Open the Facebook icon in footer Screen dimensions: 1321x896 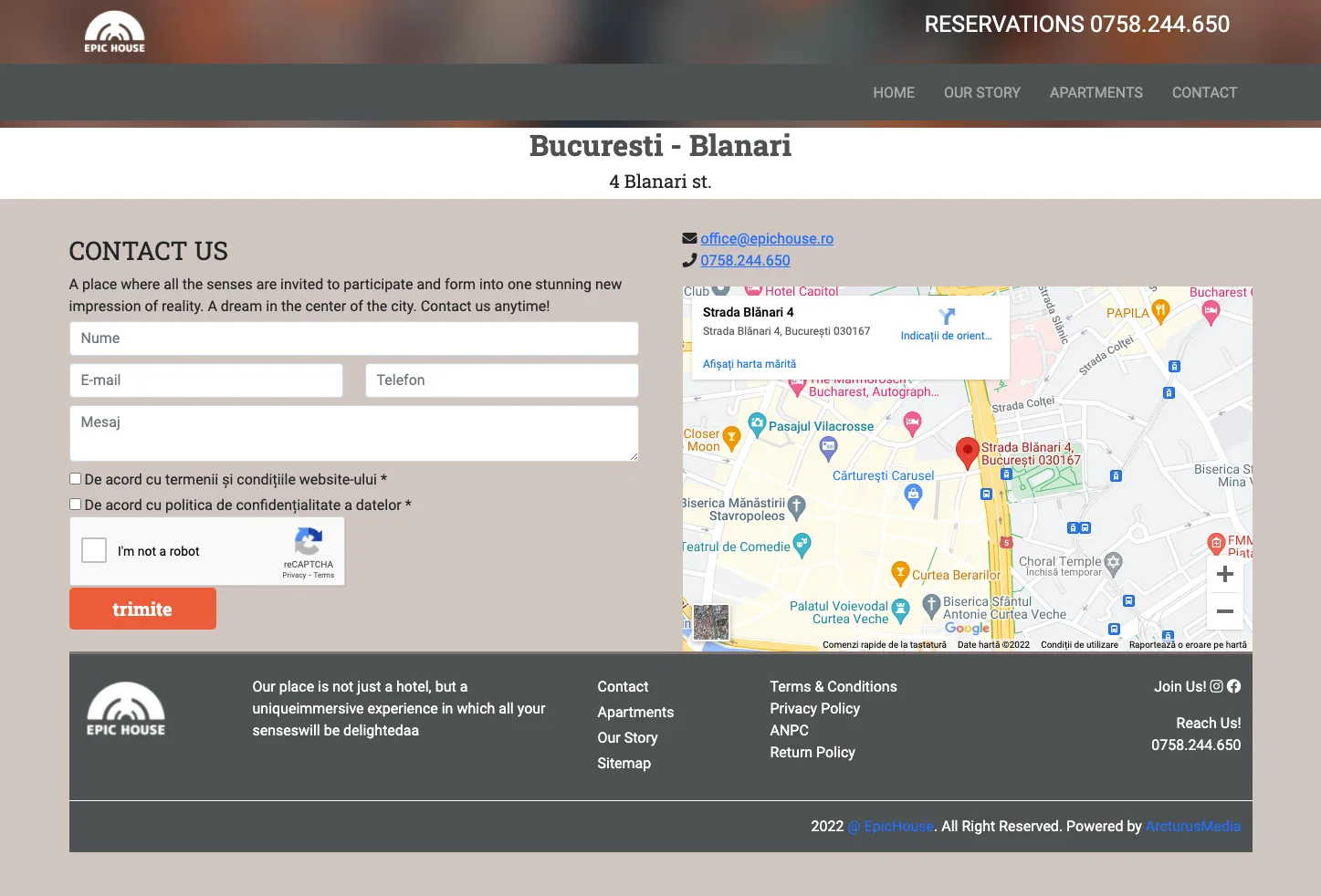(x=1233, y=686)
